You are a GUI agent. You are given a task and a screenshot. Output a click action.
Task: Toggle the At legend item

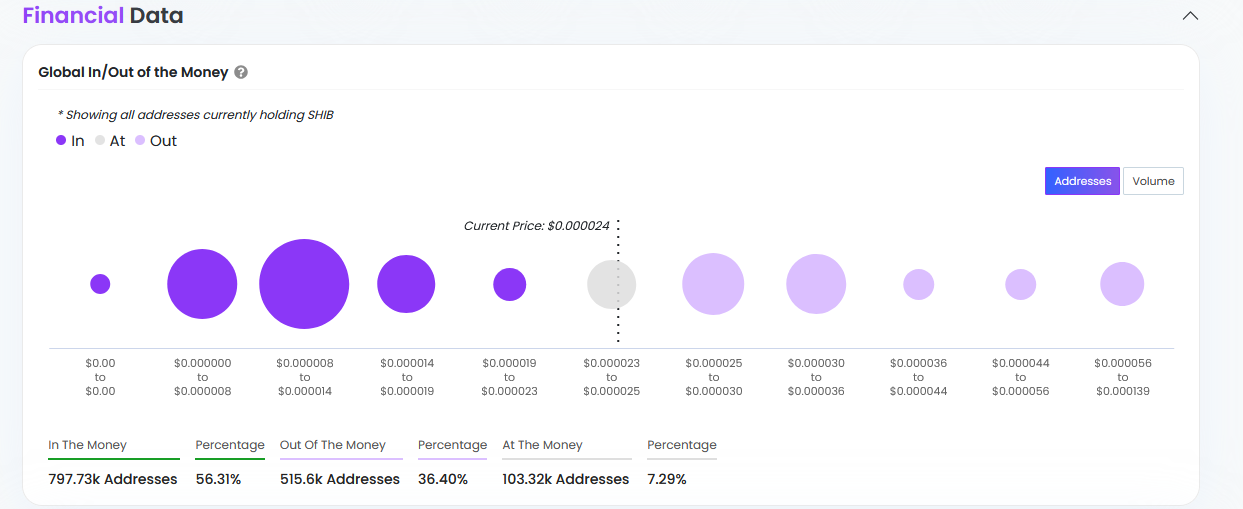point(110,141)
